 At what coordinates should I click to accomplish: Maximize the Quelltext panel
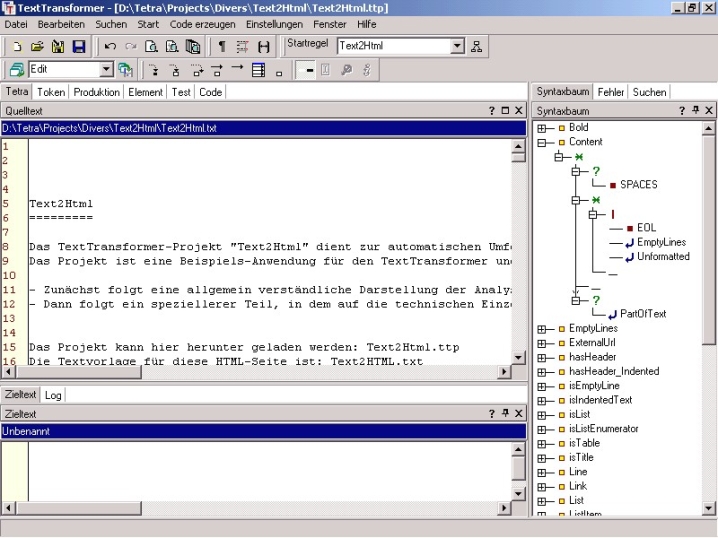pos(505,110)
